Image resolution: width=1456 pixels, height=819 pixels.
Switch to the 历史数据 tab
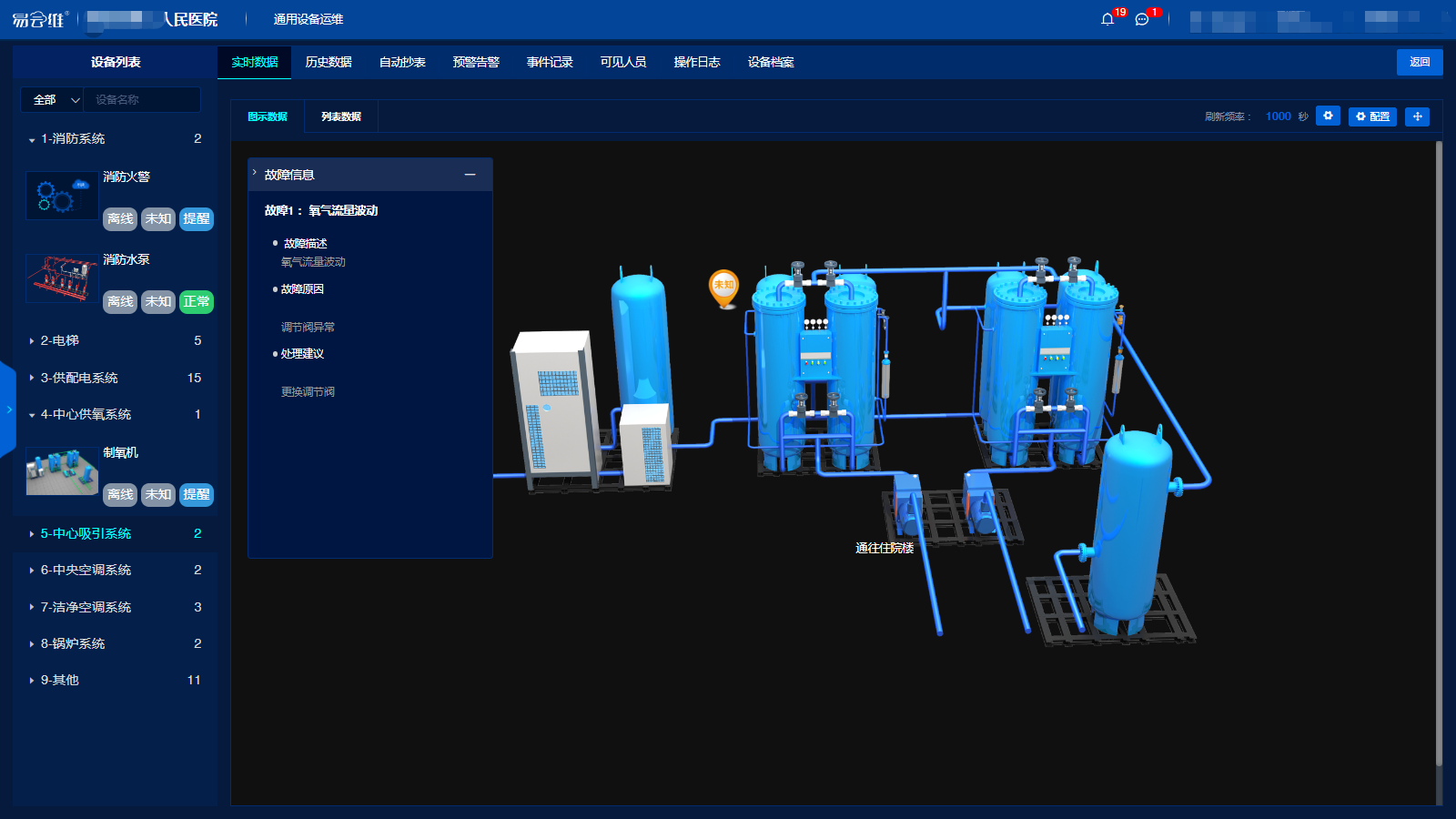(329, 62)
